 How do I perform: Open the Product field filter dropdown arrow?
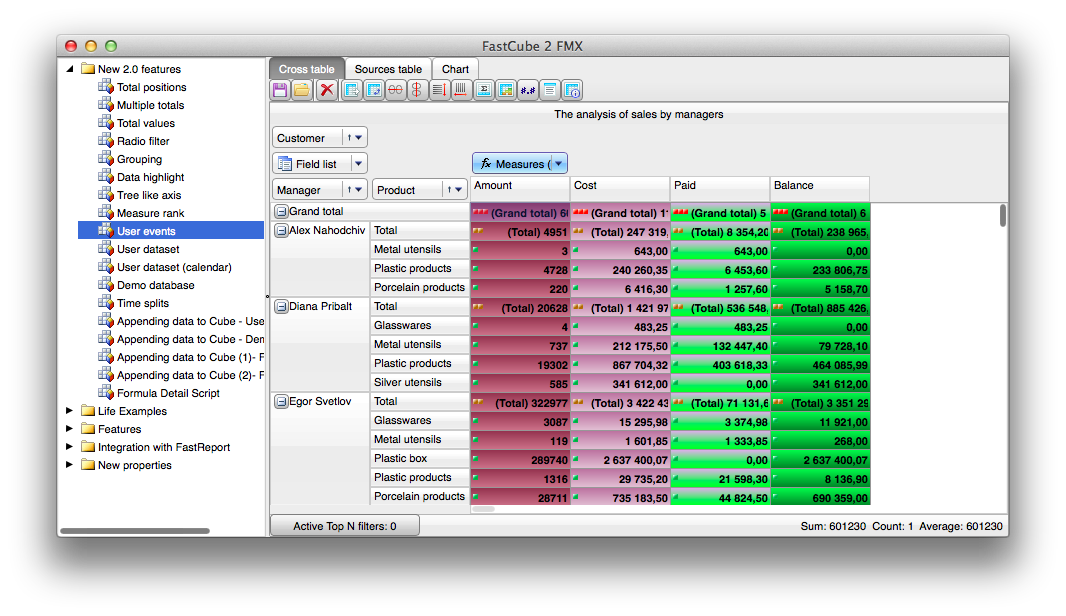click(459, 190)
